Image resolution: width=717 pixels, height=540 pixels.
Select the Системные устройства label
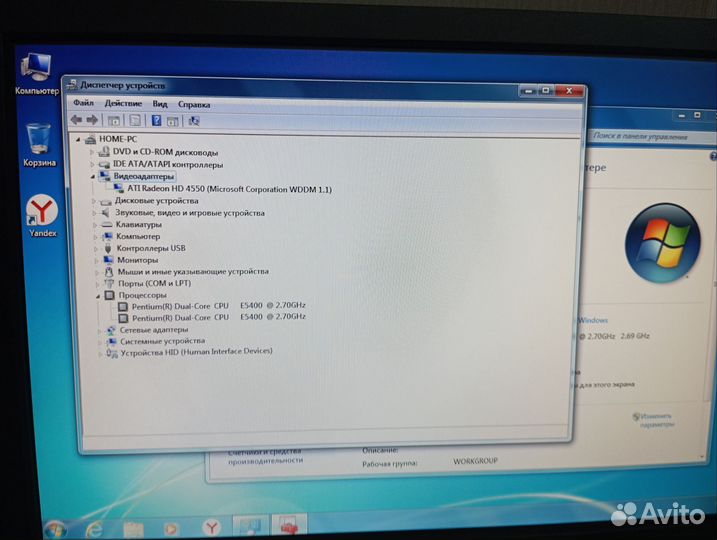(x=162, y=341)
